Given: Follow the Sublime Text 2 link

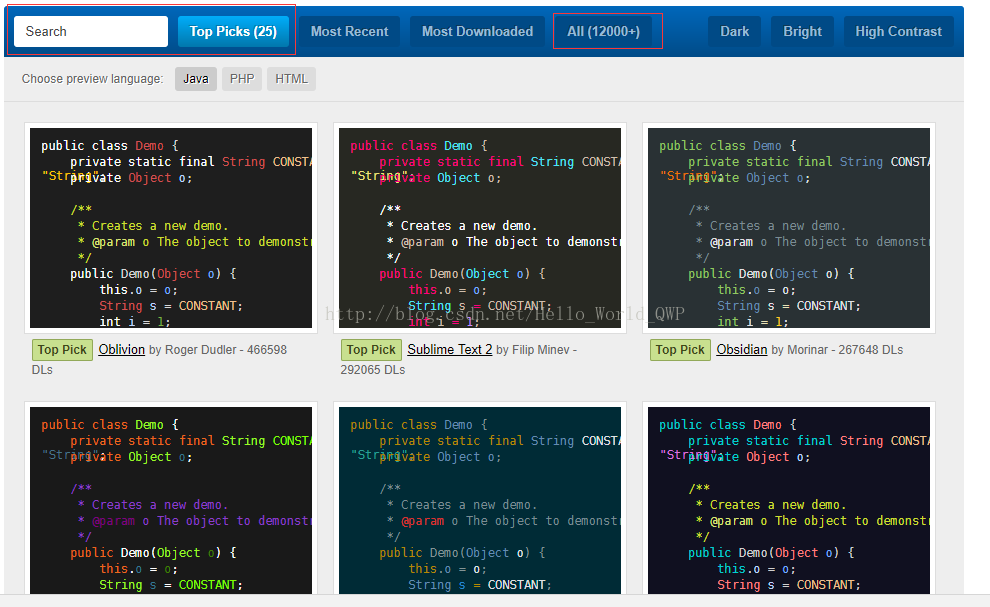Looking at the screenshot, I should 450,349.
